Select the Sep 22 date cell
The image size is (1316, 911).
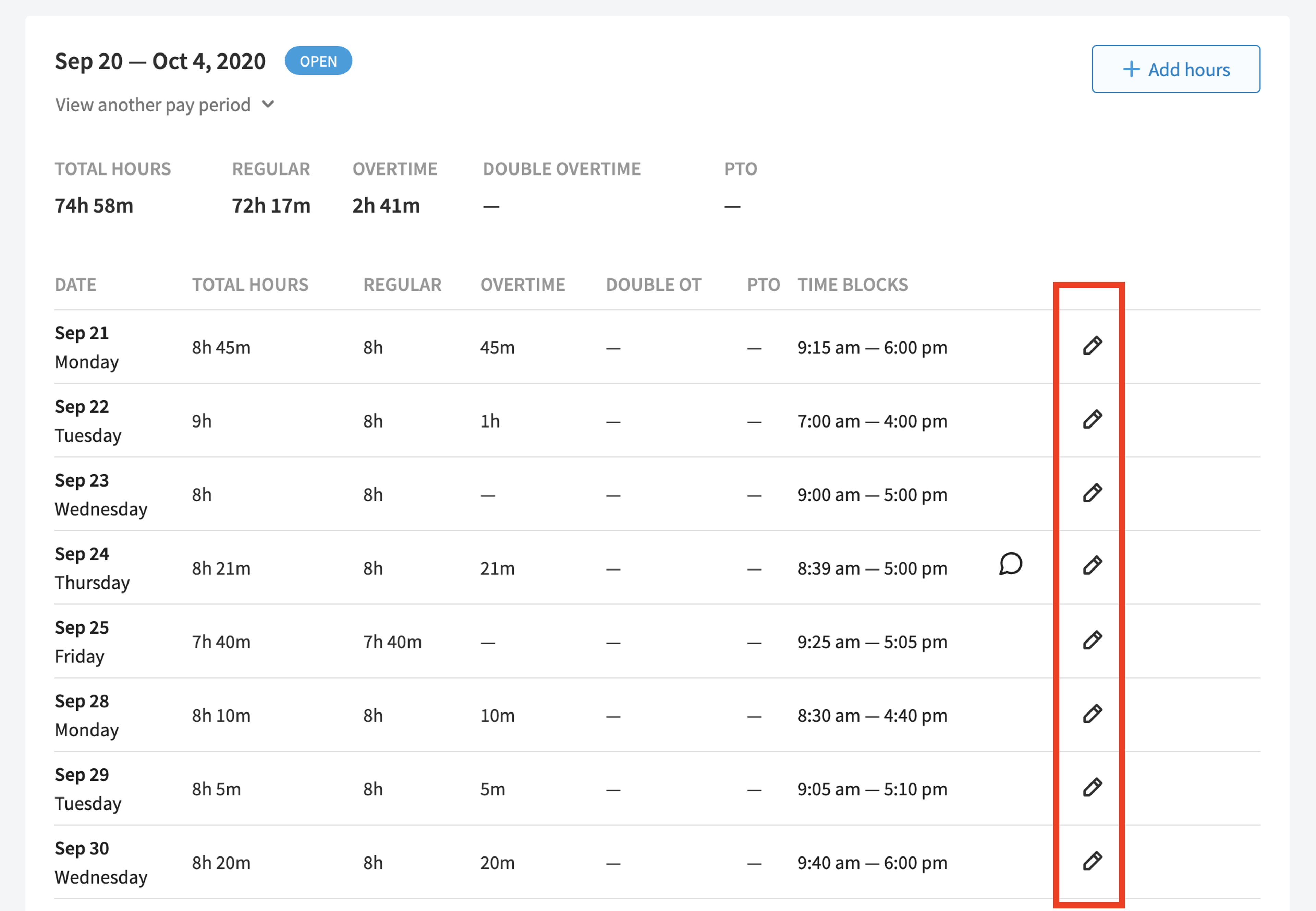point(88,421)
